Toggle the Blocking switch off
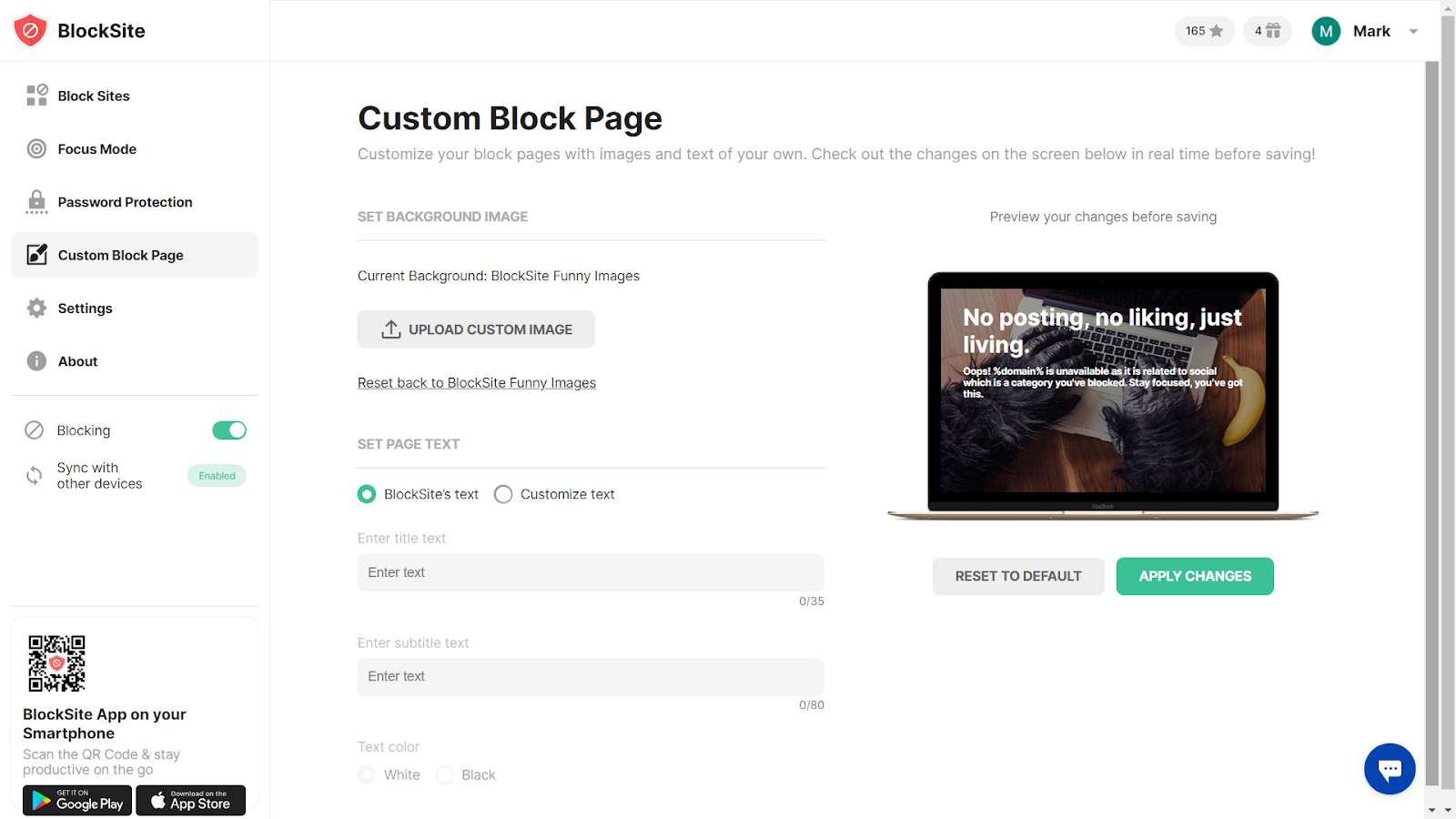Viewport: 1456px width, 819px height. pos(229,430)
